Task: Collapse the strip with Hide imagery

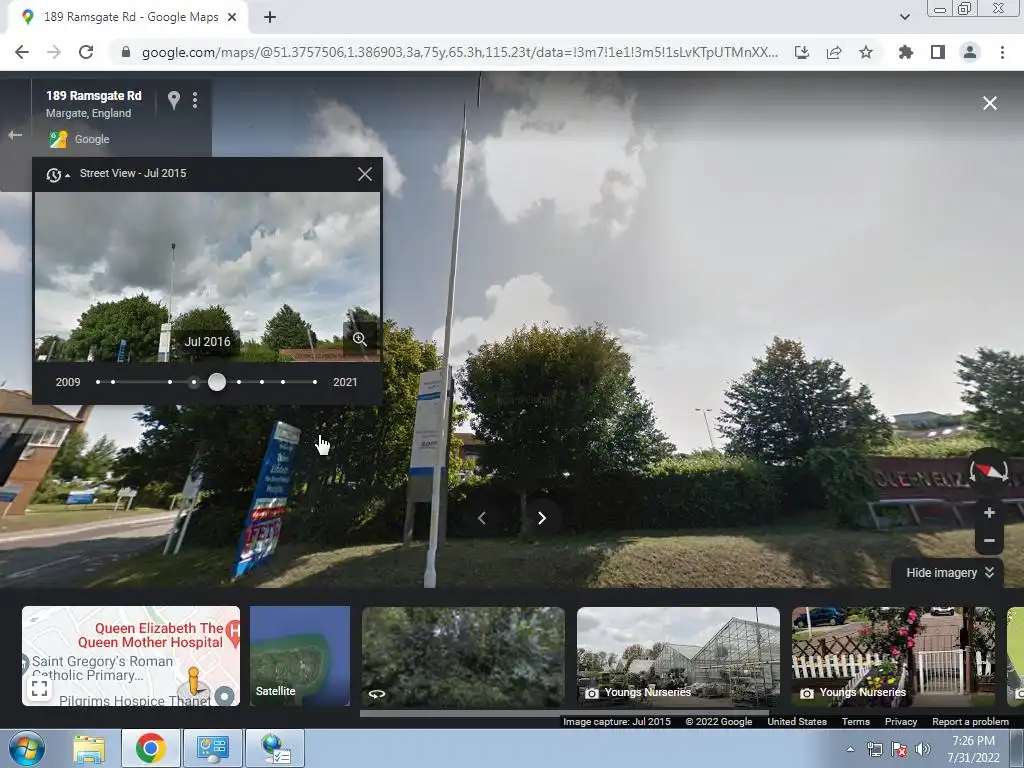Action: tap(949, 573)
